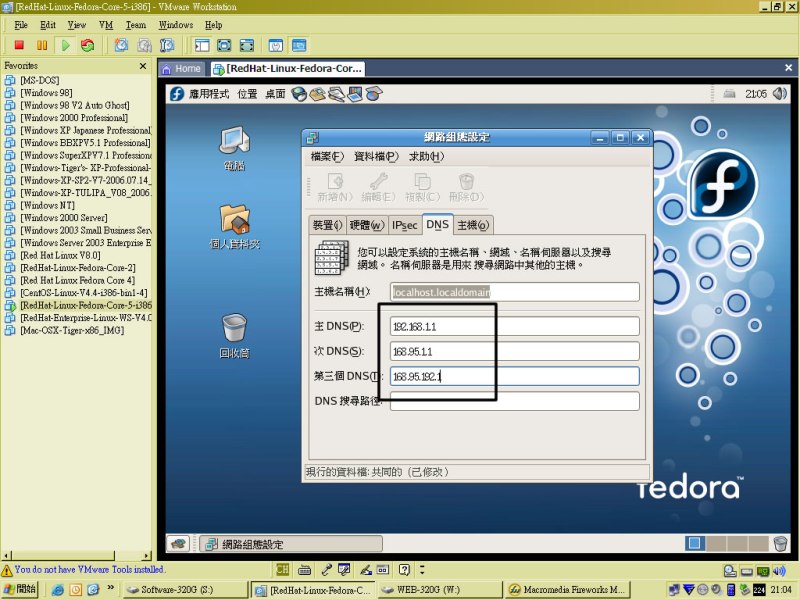Click the Primary DNS input field

515,327
